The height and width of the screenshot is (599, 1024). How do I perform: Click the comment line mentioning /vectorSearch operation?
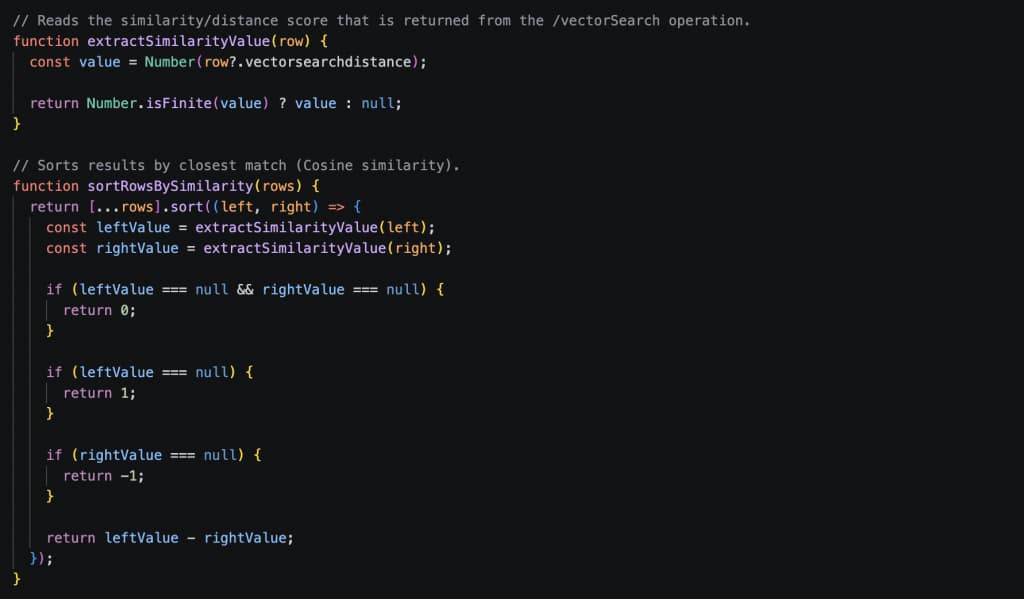(x=381, y=20)
